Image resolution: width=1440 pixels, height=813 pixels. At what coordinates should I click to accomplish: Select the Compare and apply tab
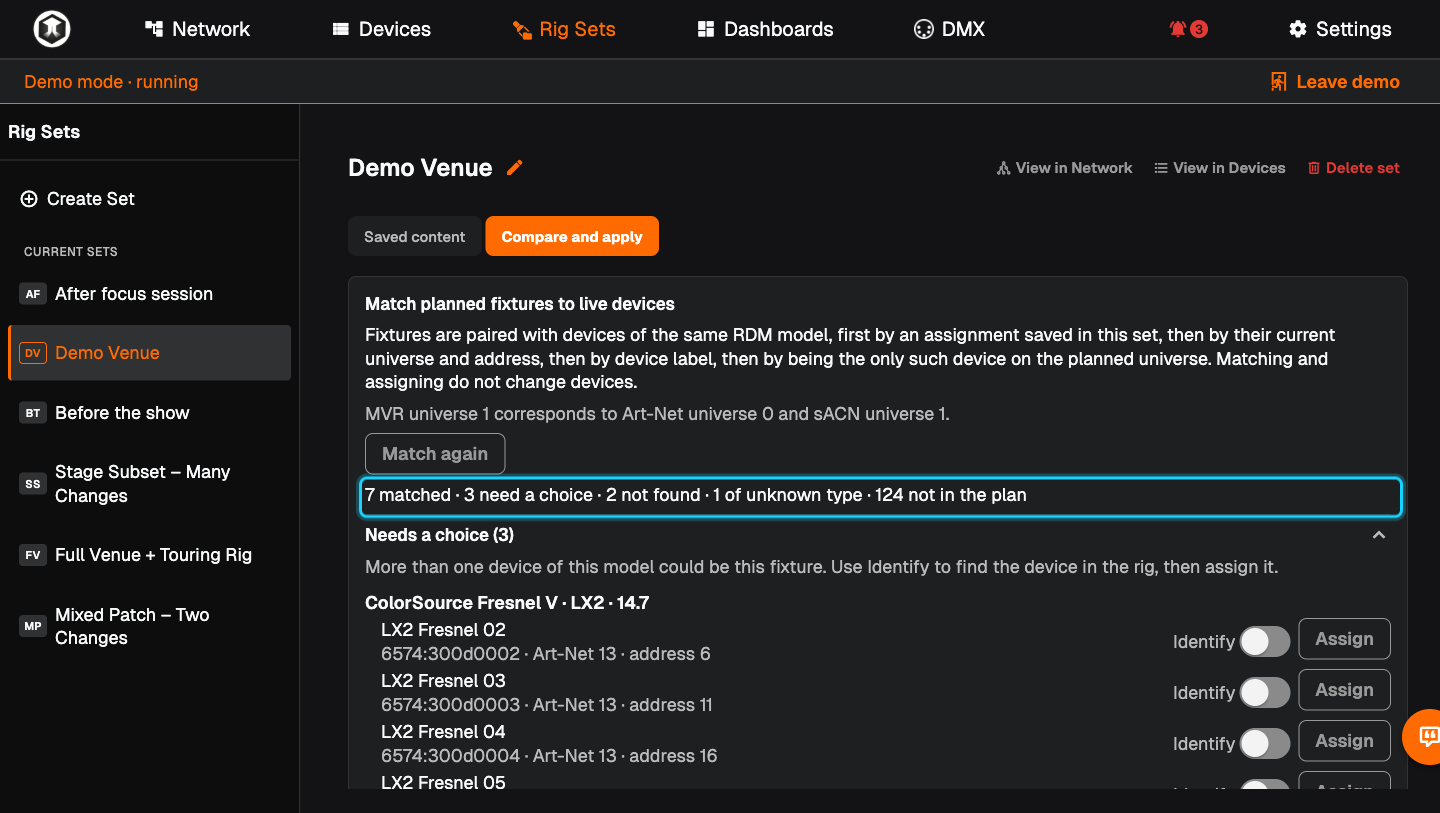tap(572, 237)
